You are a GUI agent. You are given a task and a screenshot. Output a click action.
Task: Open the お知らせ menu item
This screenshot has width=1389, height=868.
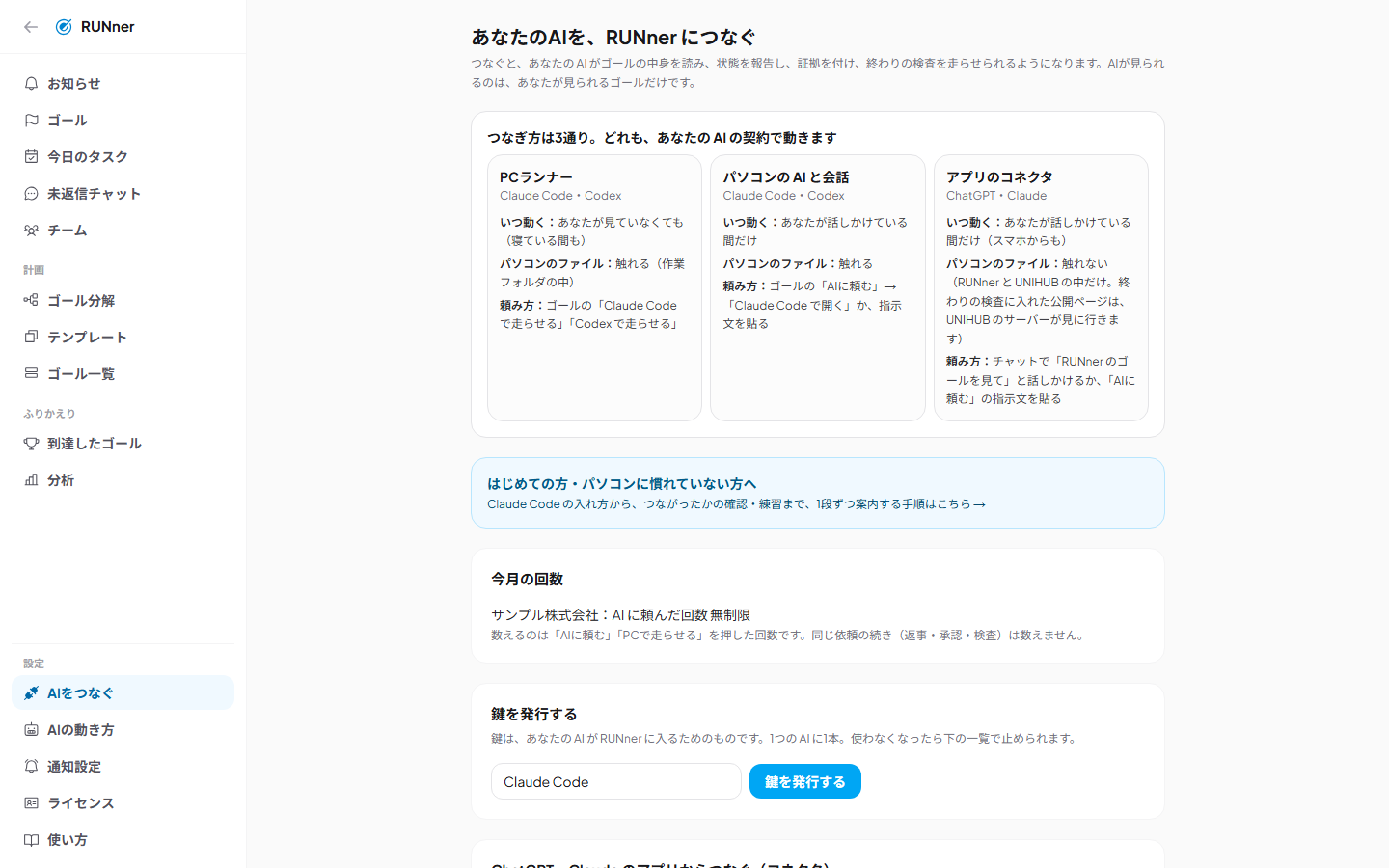123,84
